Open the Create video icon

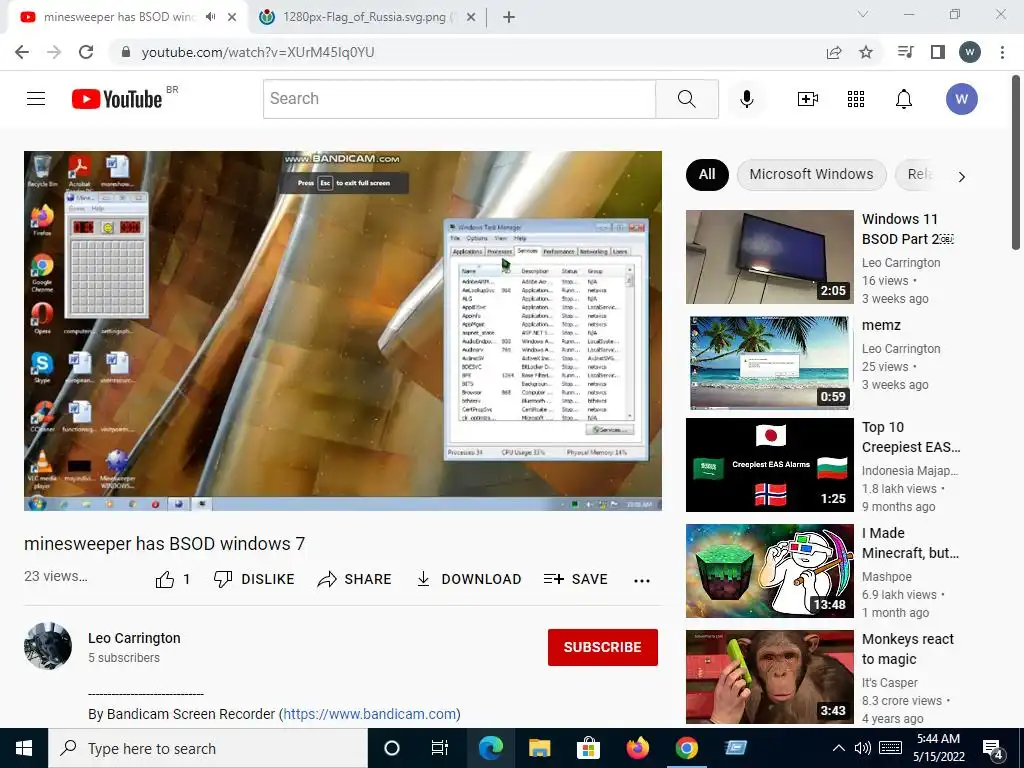[x=808, y=99]
